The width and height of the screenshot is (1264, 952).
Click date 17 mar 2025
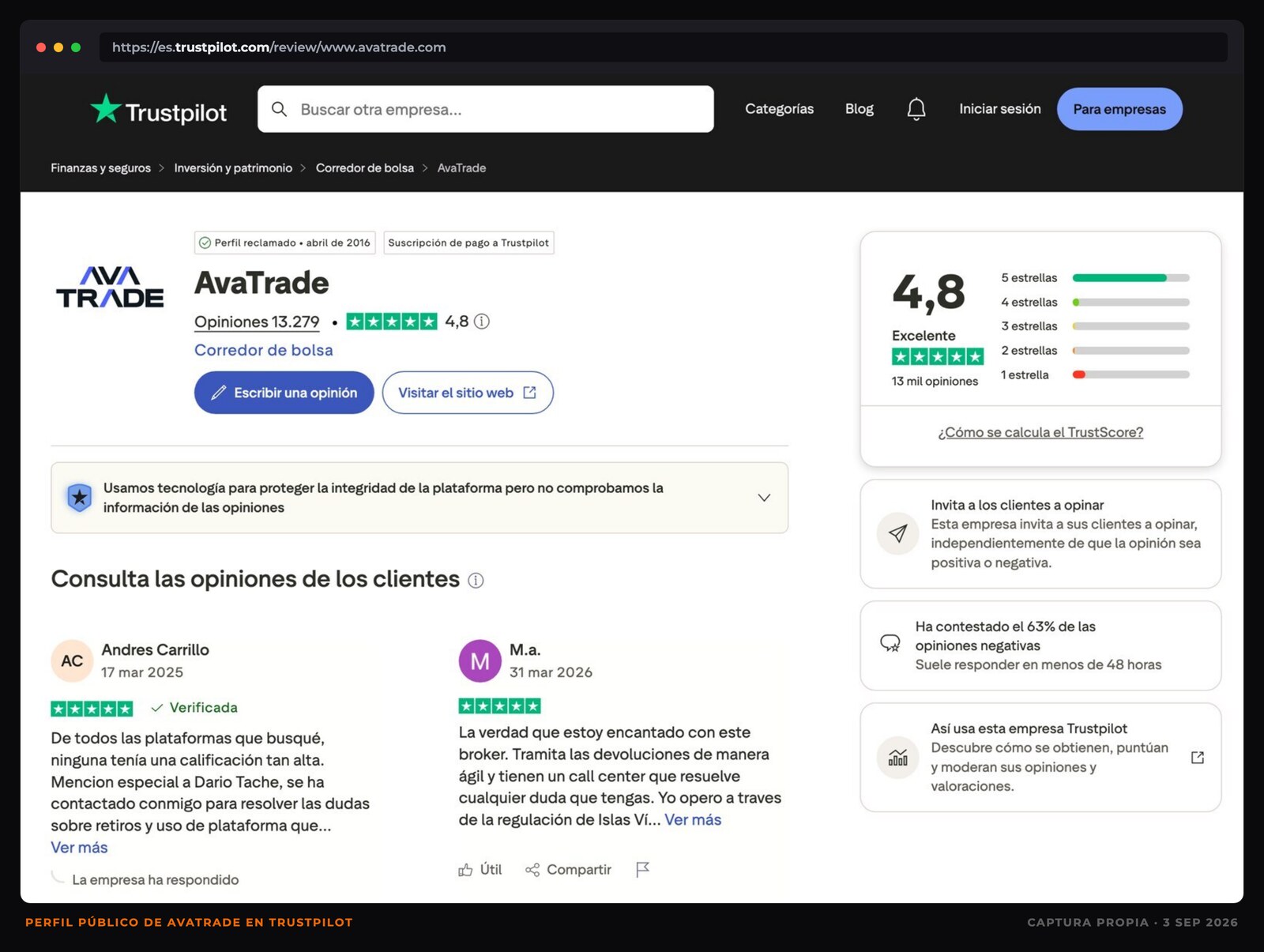point(142,673)
